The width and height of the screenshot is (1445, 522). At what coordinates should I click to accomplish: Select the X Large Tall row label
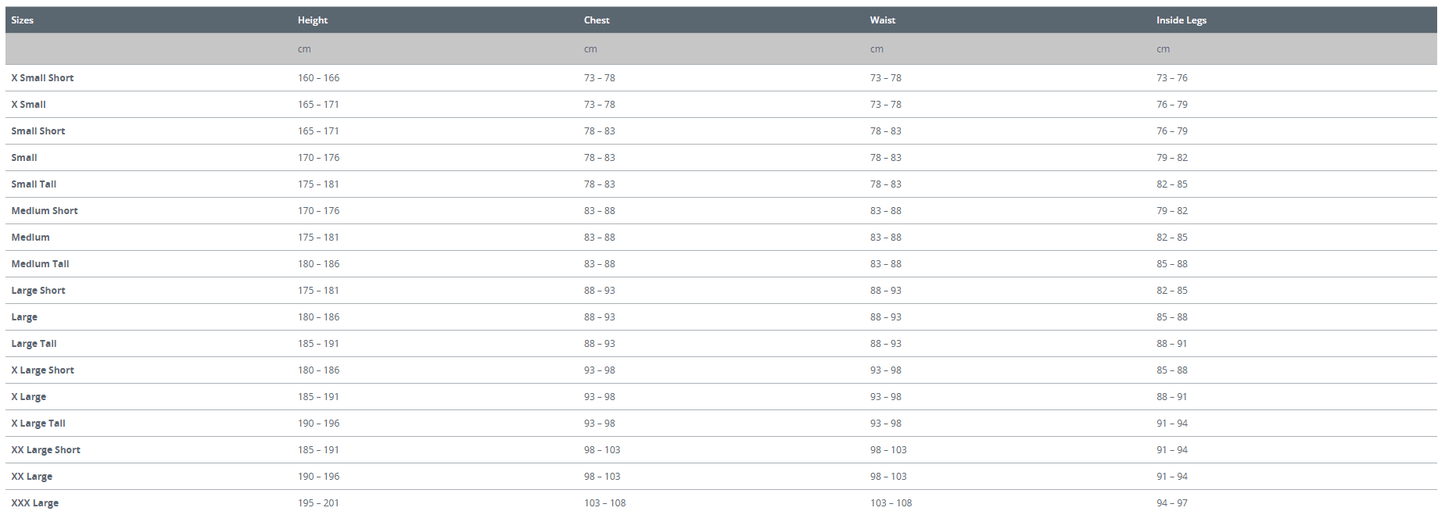pos(38,424)
